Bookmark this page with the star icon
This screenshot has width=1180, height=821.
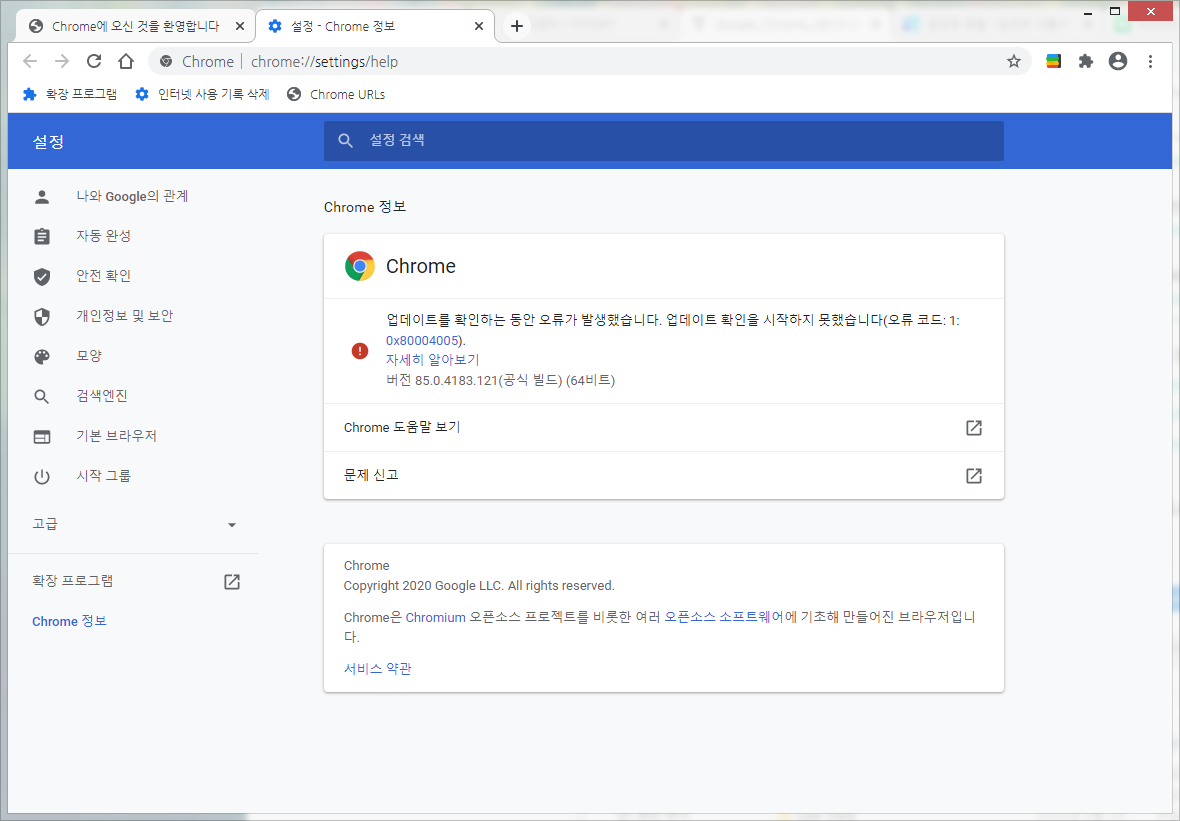coord(1014,62)
